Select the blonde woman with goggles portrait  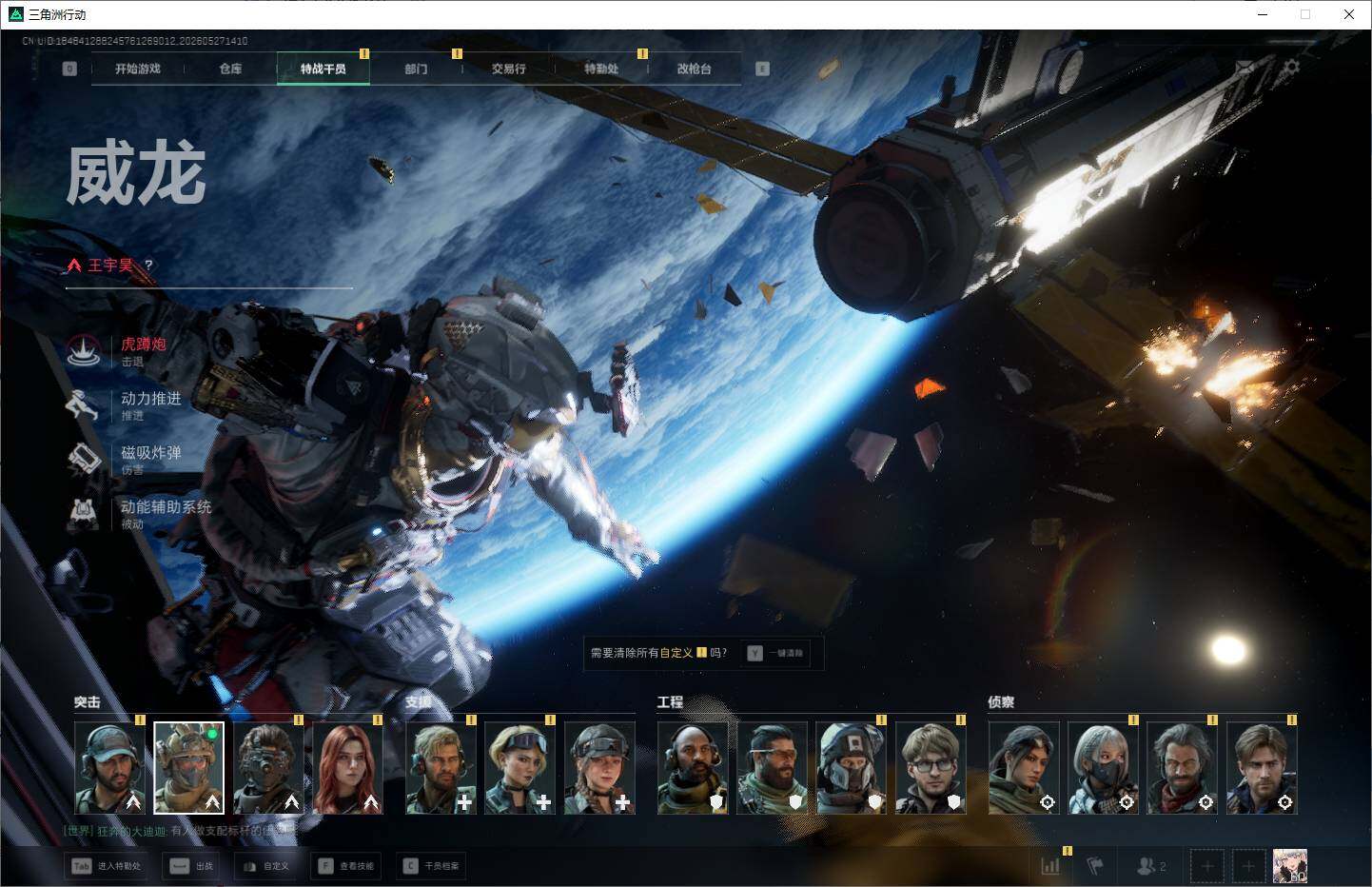point(520,768)
